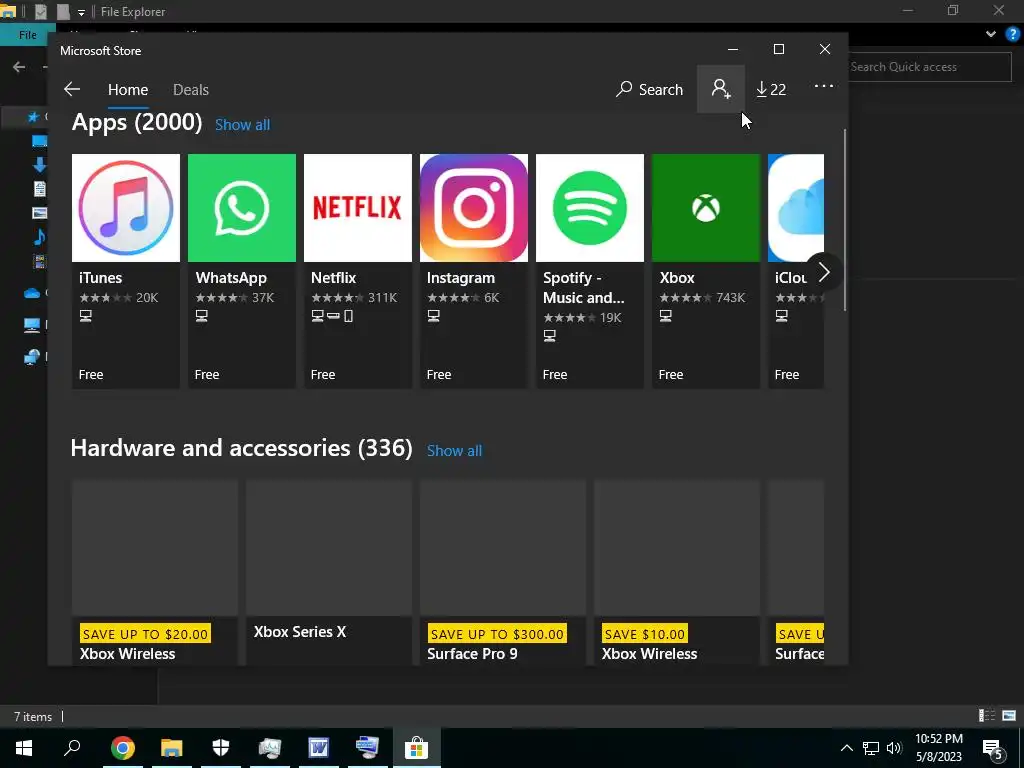Select the Surface Pro 9 product card
The height and width of the screenshot is (768, 1024).
pos(503,573)
